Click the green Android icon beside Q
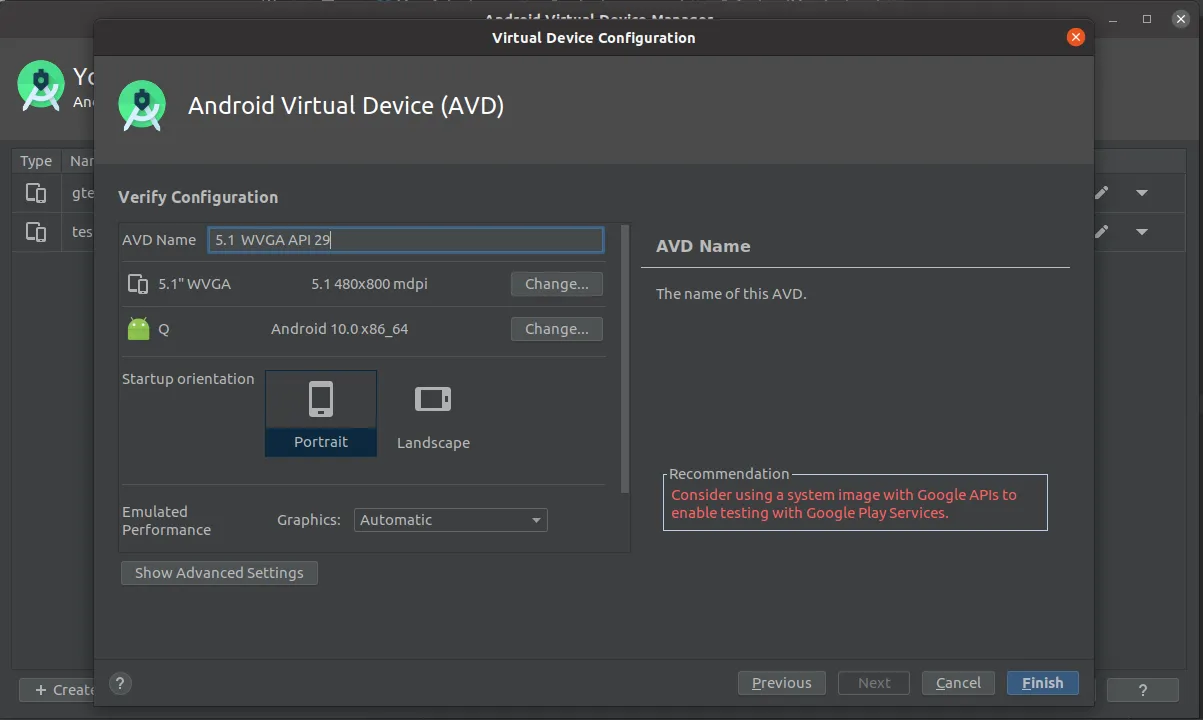 [x=138, y=328]
